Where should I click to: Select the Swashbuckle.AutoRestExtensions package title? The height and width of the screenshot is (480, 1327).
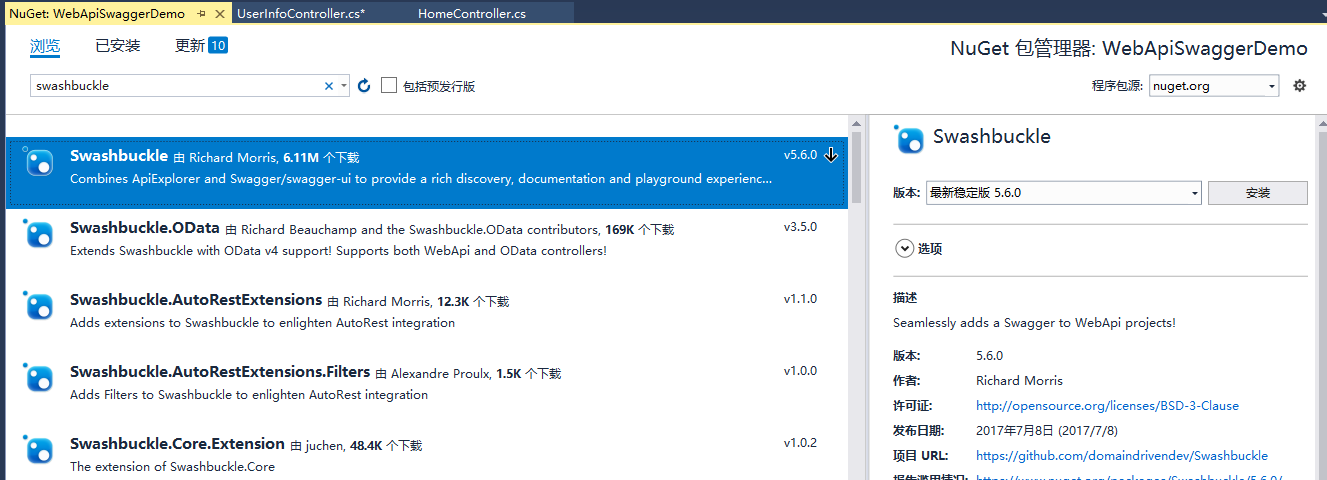tap(196, 300)
